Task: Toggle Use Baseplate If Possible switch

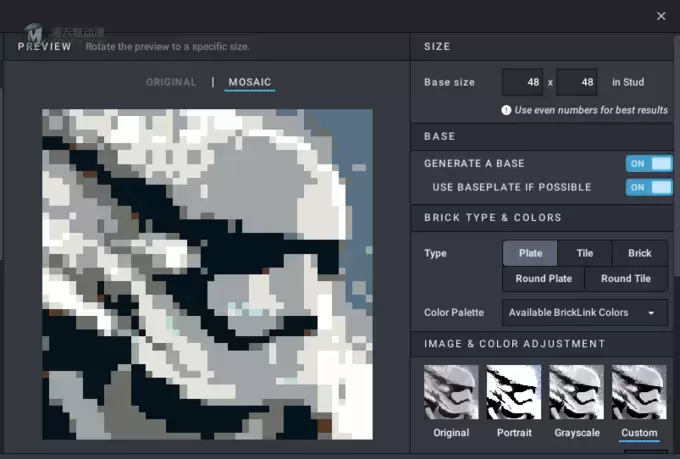Action: coord(649,187)
